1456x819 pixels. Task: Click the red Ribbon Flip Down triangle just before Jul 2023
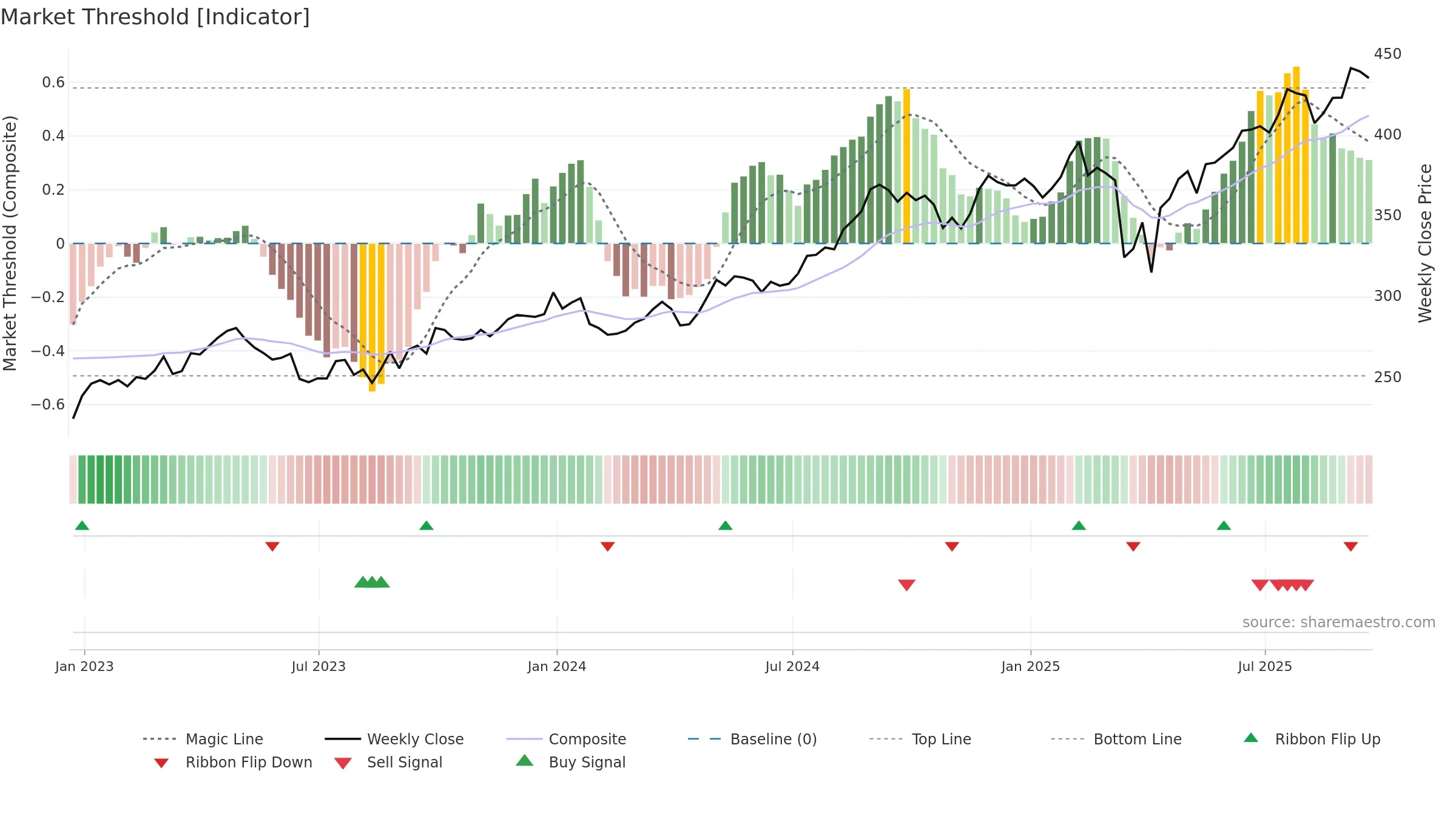pyautogui.click(x=272, y=547)
